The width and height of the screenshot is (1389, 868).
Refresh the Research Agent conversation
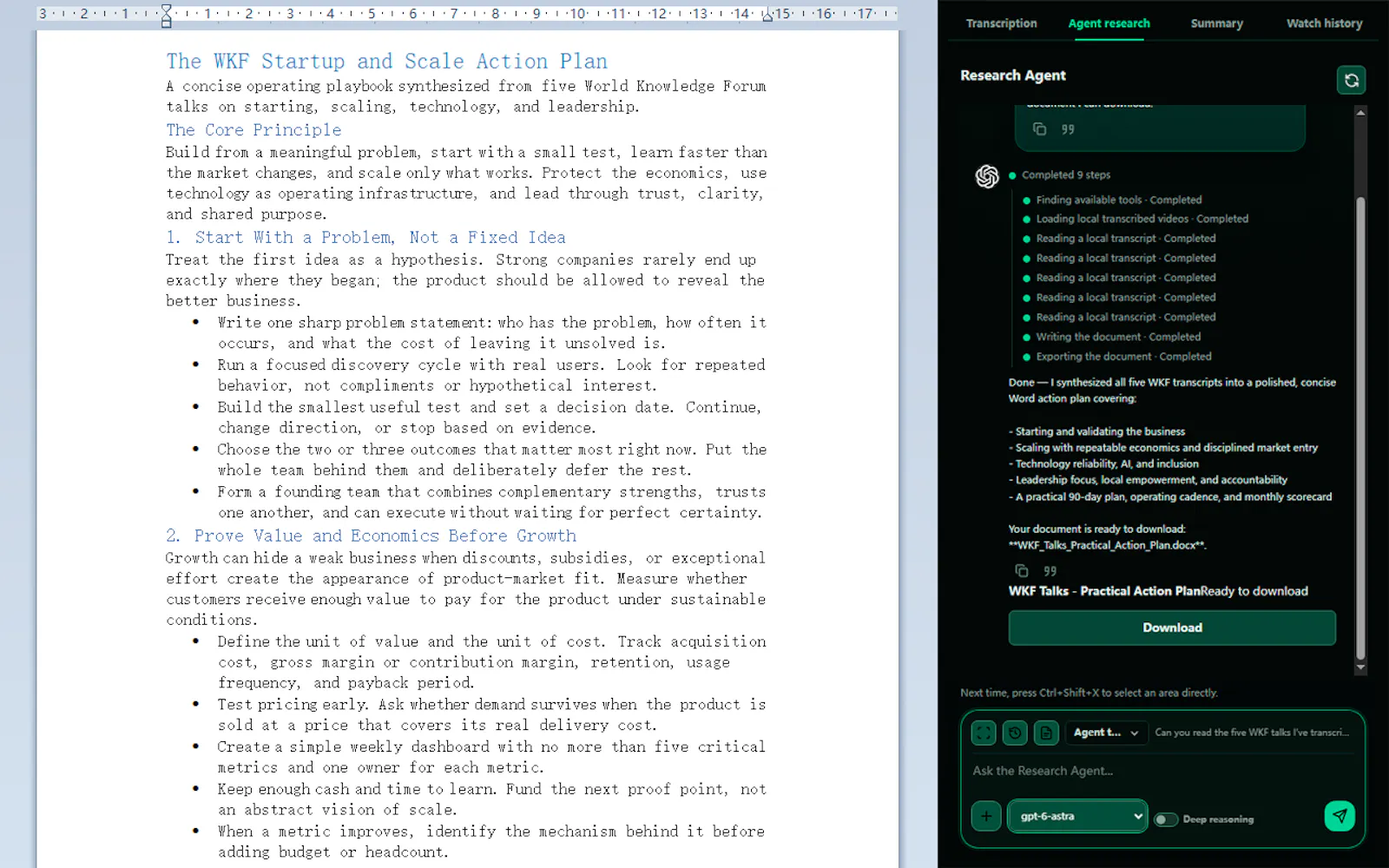(x=1351, y=80)
